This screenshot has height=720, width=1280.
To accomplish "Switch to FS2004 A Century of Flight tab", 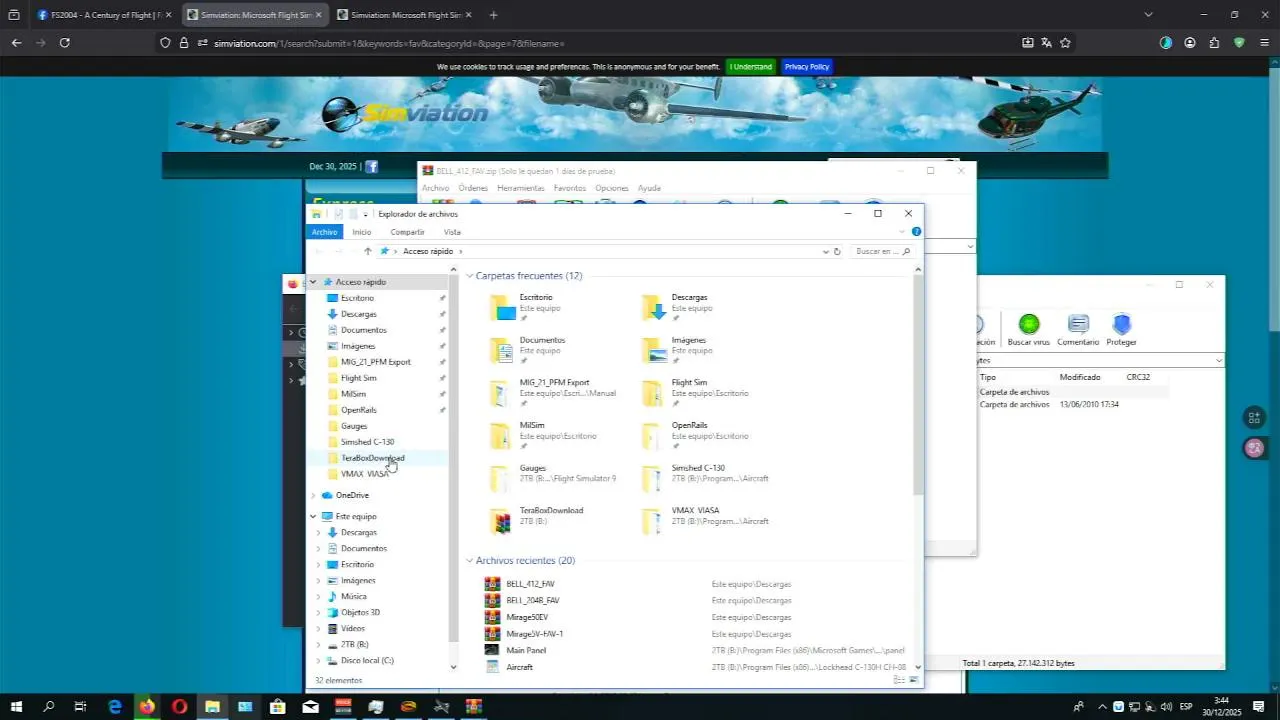I will [103, 15].
